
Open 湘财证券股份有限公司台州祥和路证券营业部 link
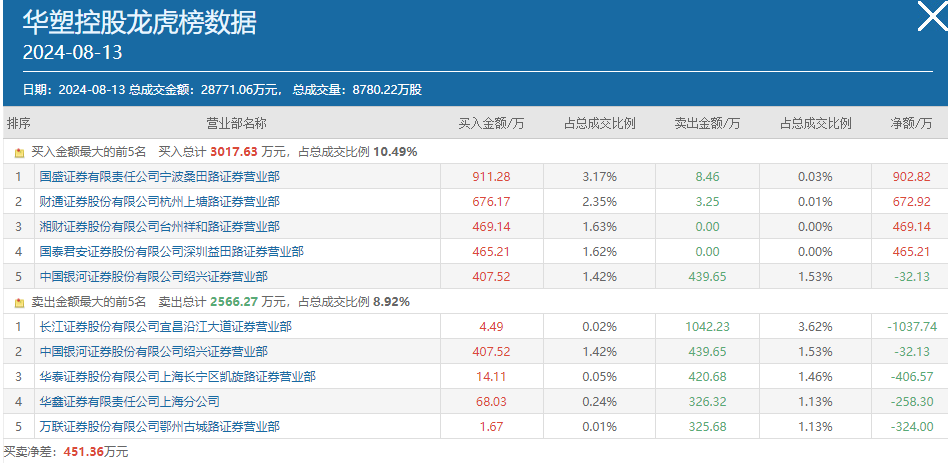(160, 227)
